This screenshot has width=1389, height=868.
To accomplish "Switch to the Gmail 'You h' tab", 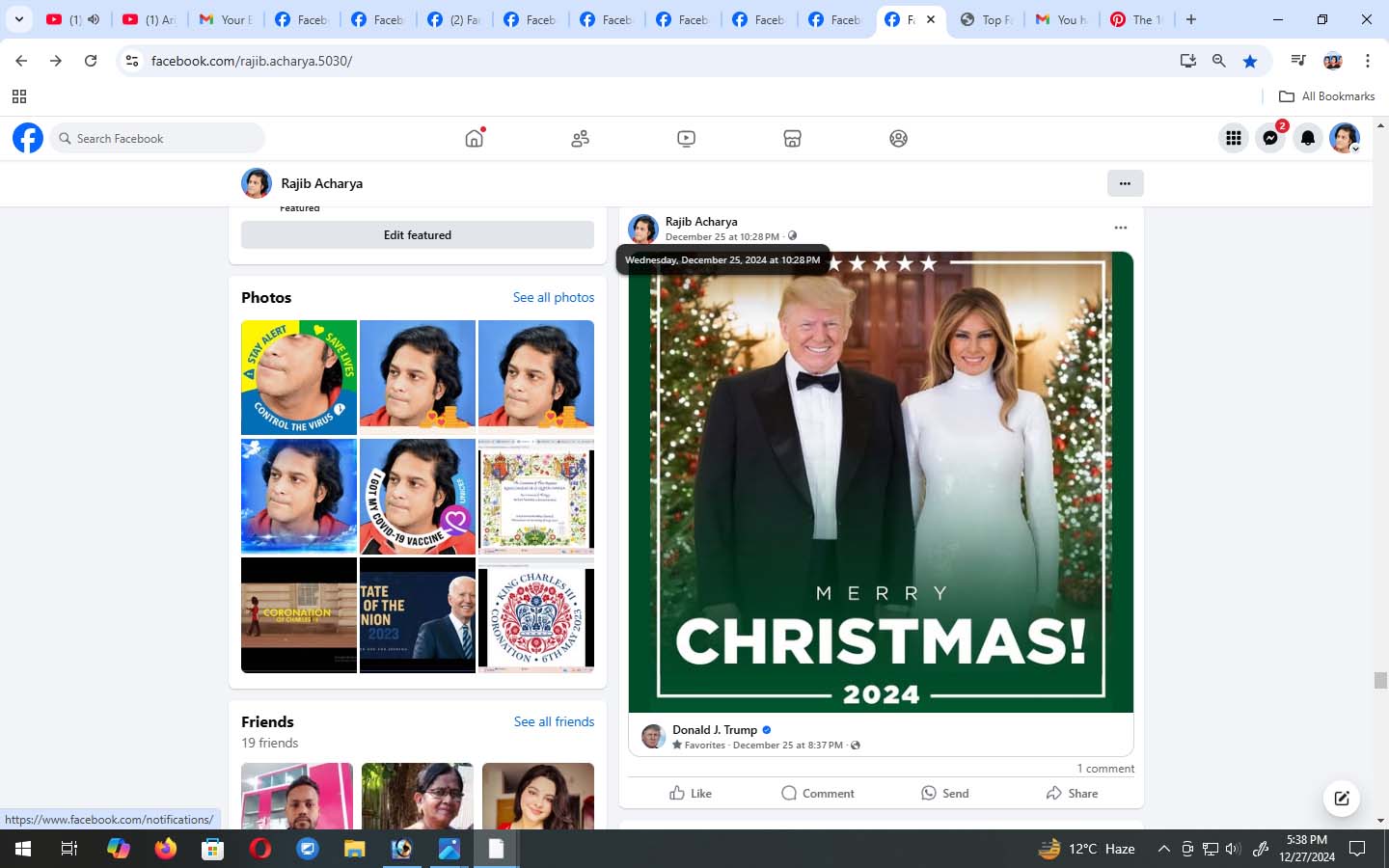I will point(1062,19).
